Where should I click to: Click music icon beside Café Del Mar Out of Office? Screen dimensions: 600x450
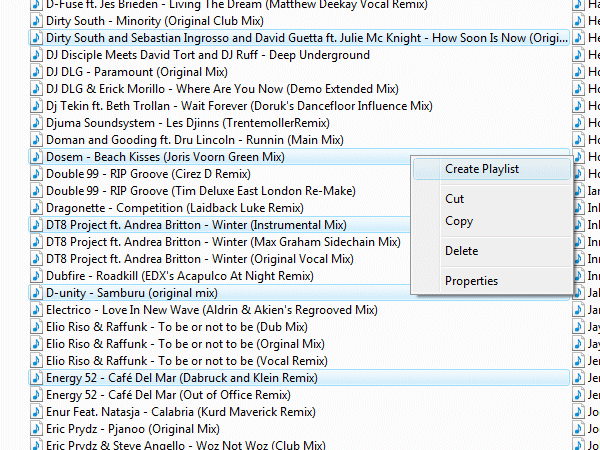36,395
